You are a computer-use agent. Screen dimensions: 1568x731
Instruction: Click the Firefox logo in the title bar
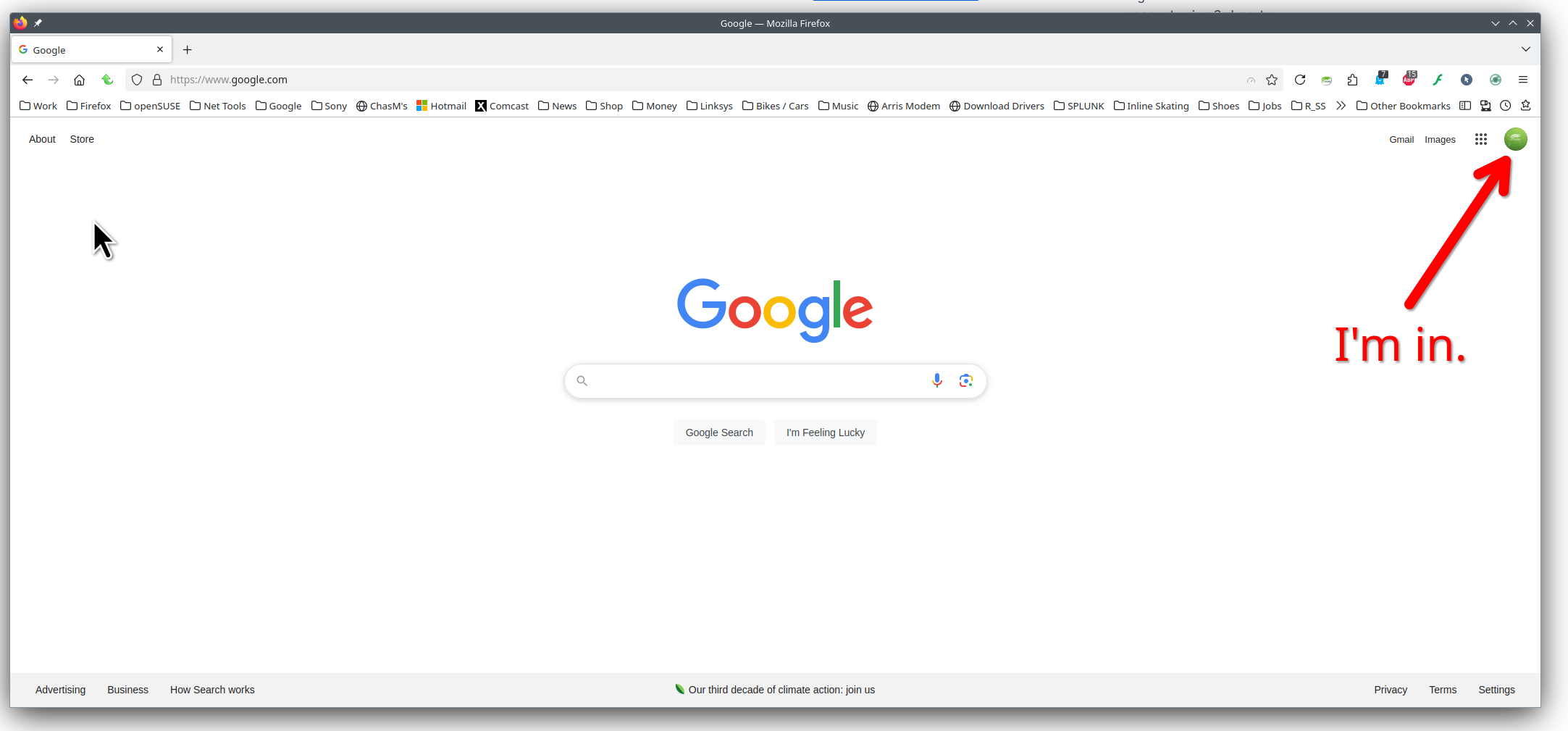point(20,22)
